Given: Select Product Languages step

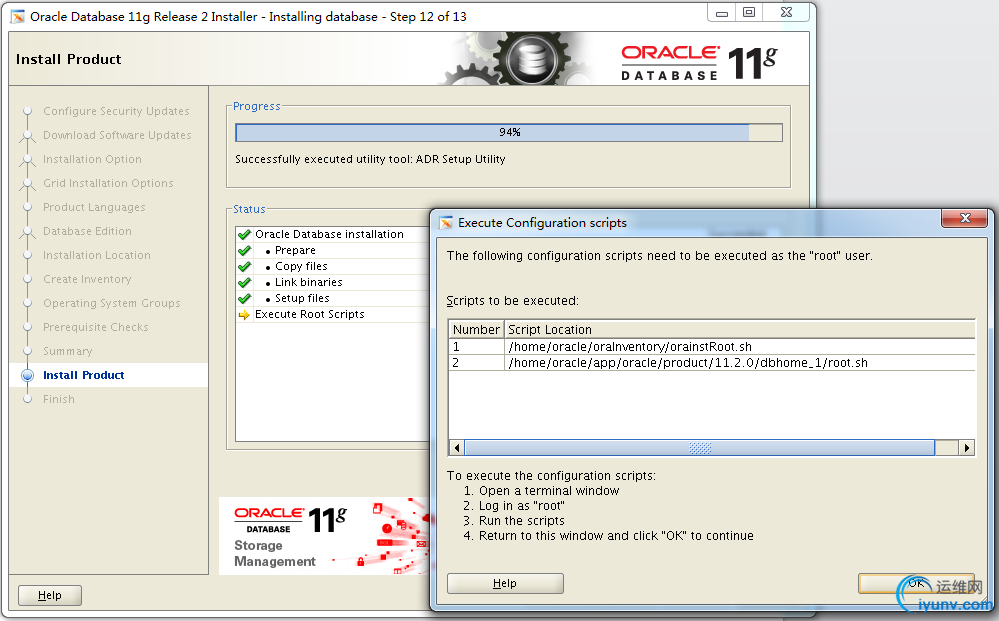Looking at the screenshot, I should click(94, 207).
